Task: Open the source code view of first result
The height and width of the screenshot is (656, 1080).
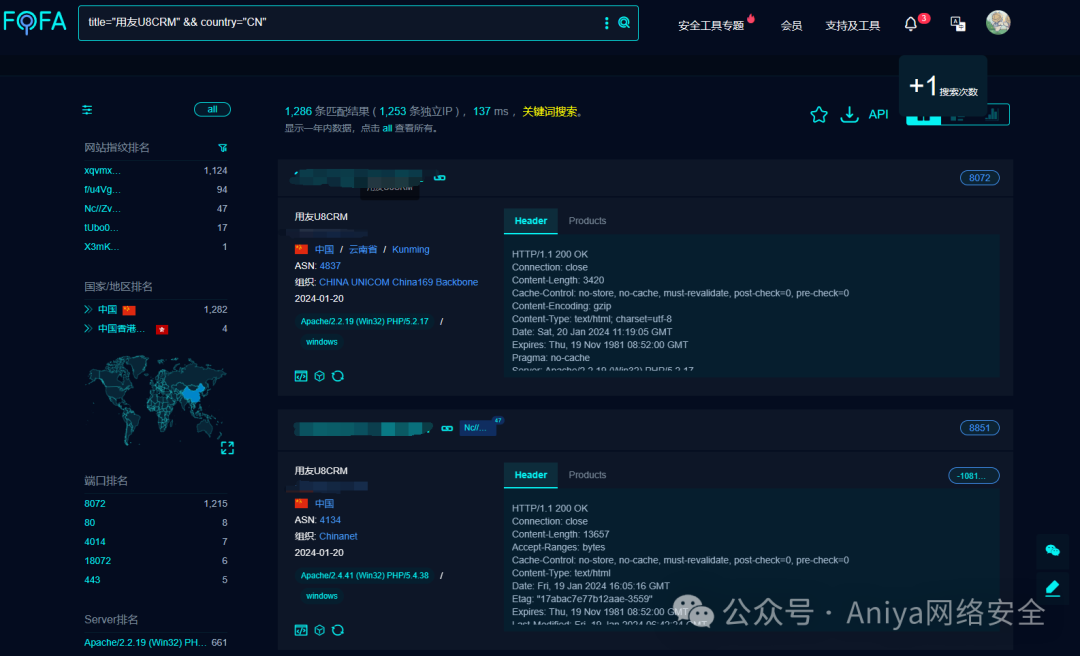Action: tap(301, 376)
